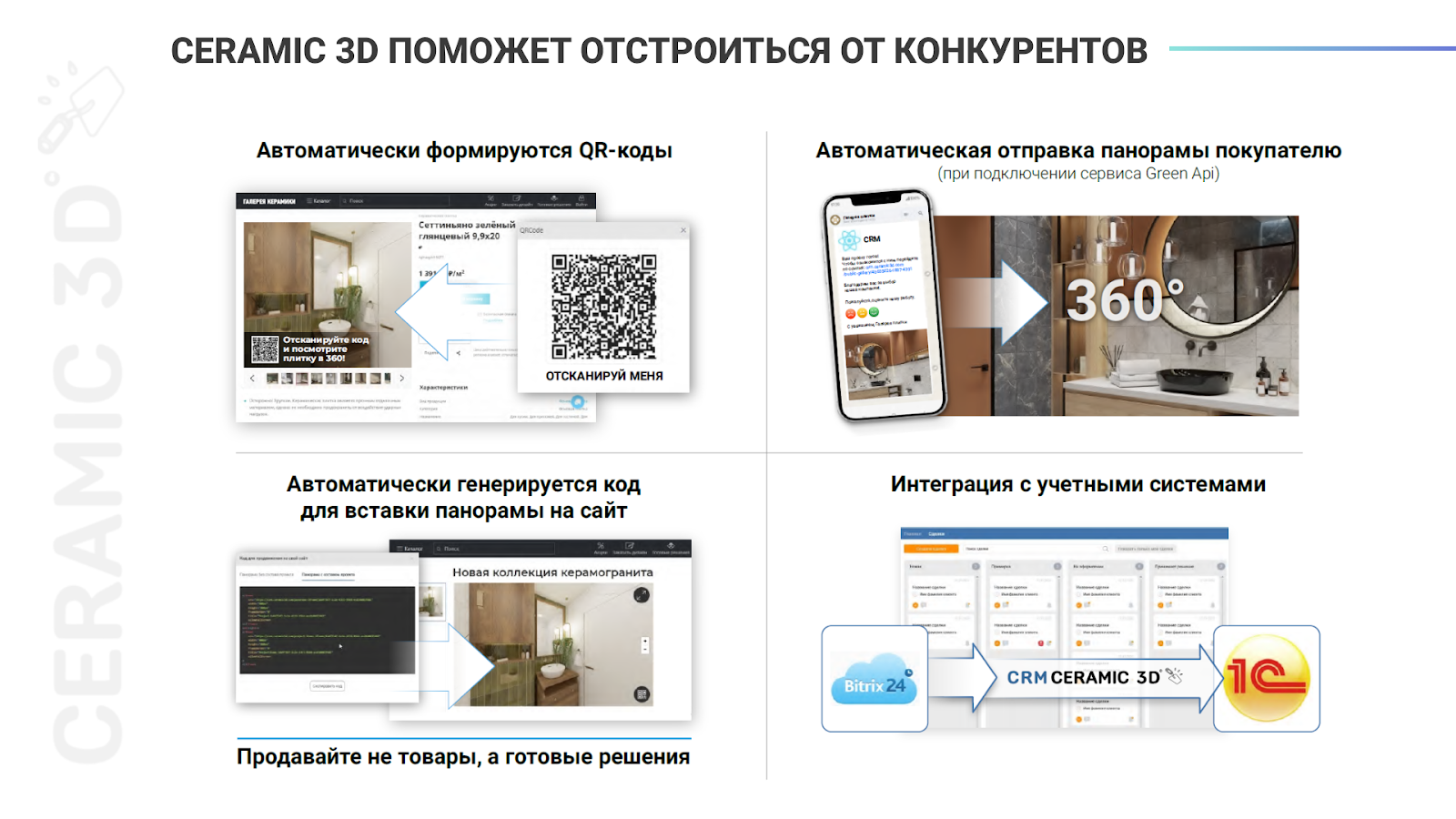Click the red rating face in the phone message
Viewport: 1456px width, 819px height.
click(851, 313)
